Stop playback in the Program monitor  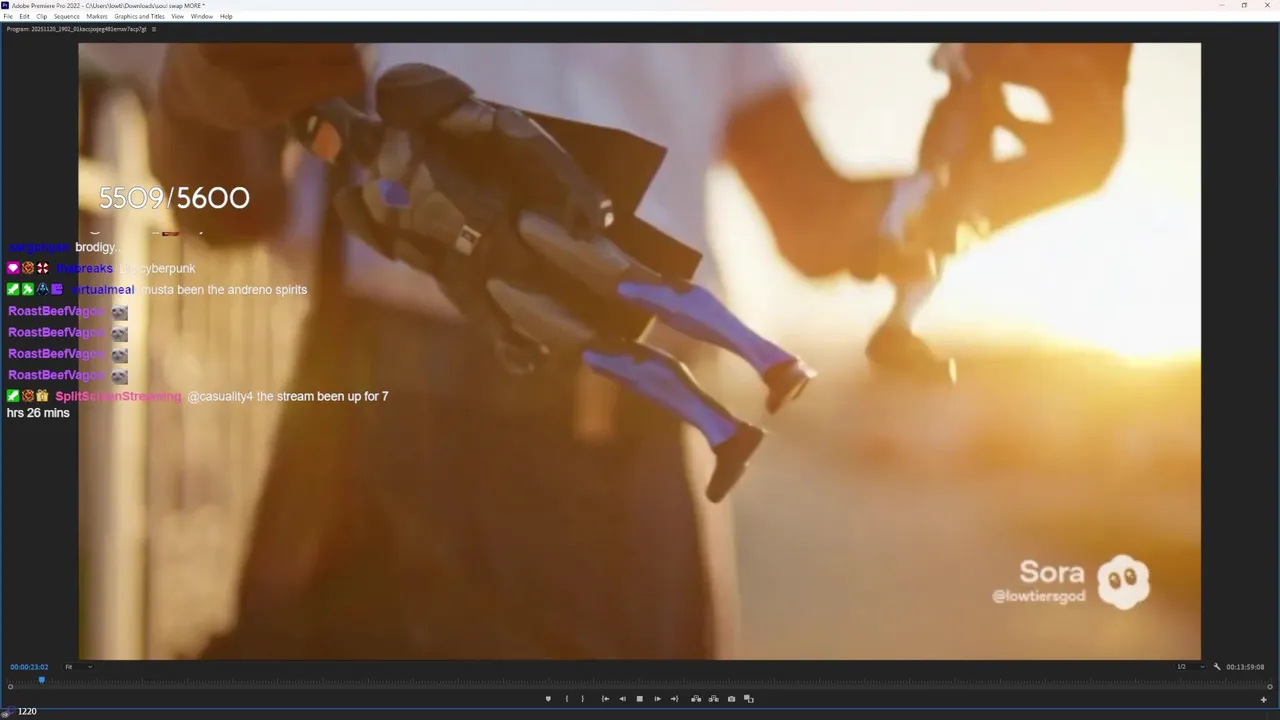click(640, 699)
